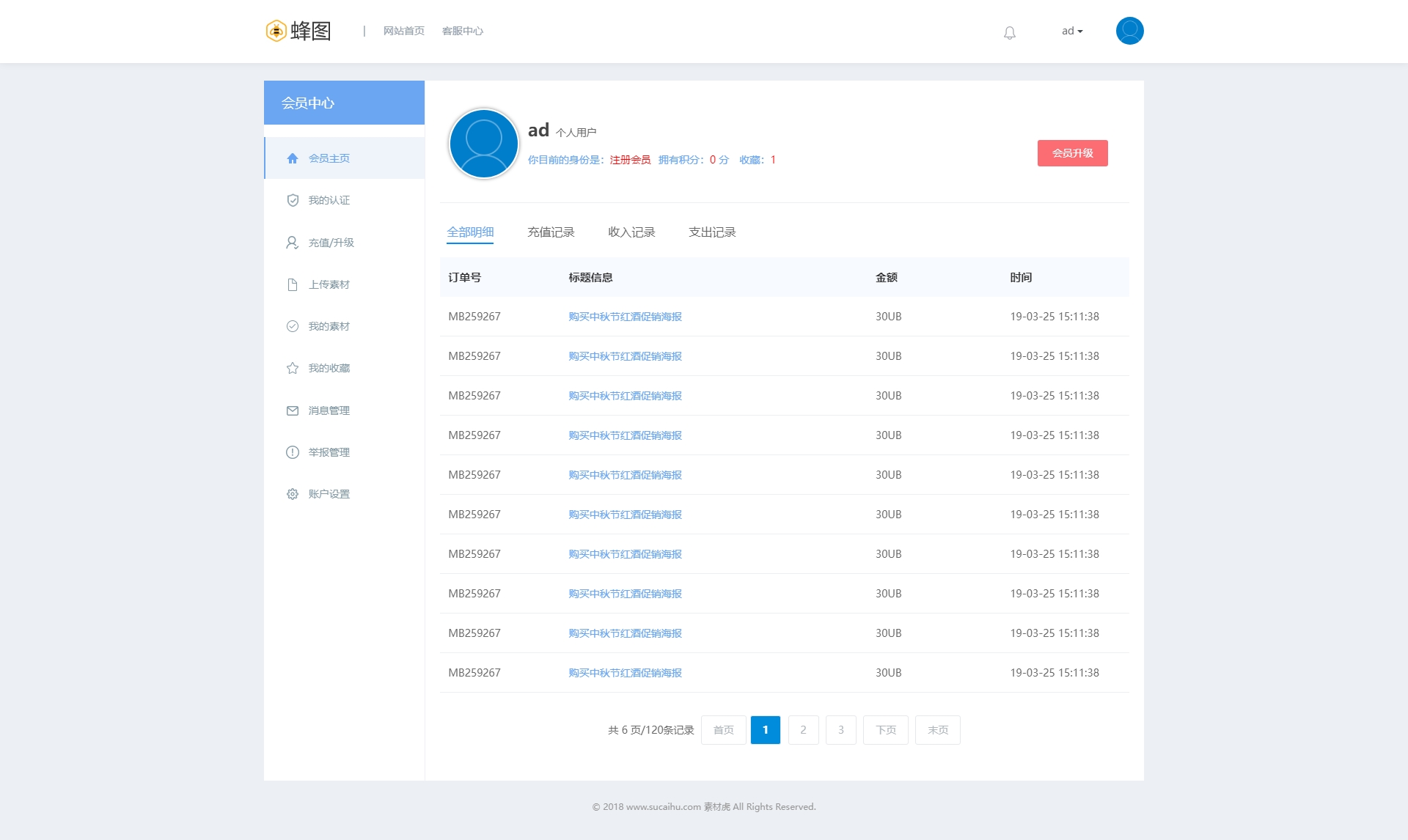Click the 下页 next page button

click(885, 730)
